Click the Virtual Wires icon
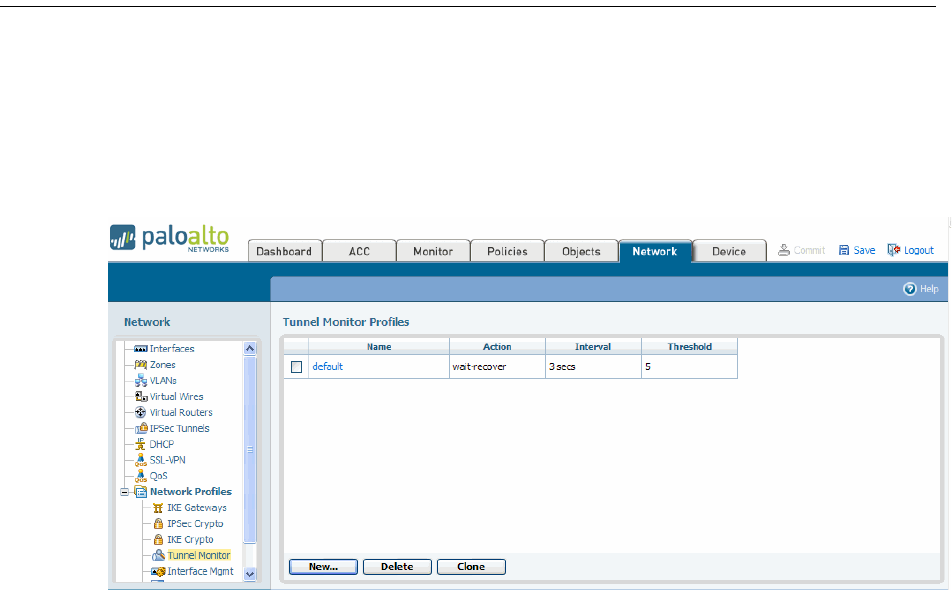Image resolution: width=952 pixels, height=590 pixels. (x=140, y=396)
